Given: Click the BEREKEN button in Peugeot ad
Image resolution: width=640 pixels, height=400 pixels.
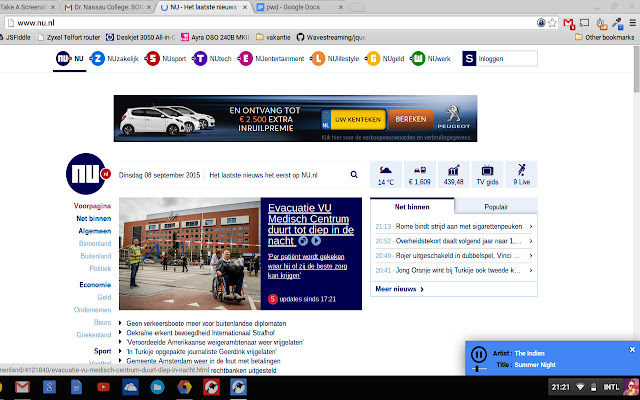Looking at the screenshot, I should (x=411, y=119).
